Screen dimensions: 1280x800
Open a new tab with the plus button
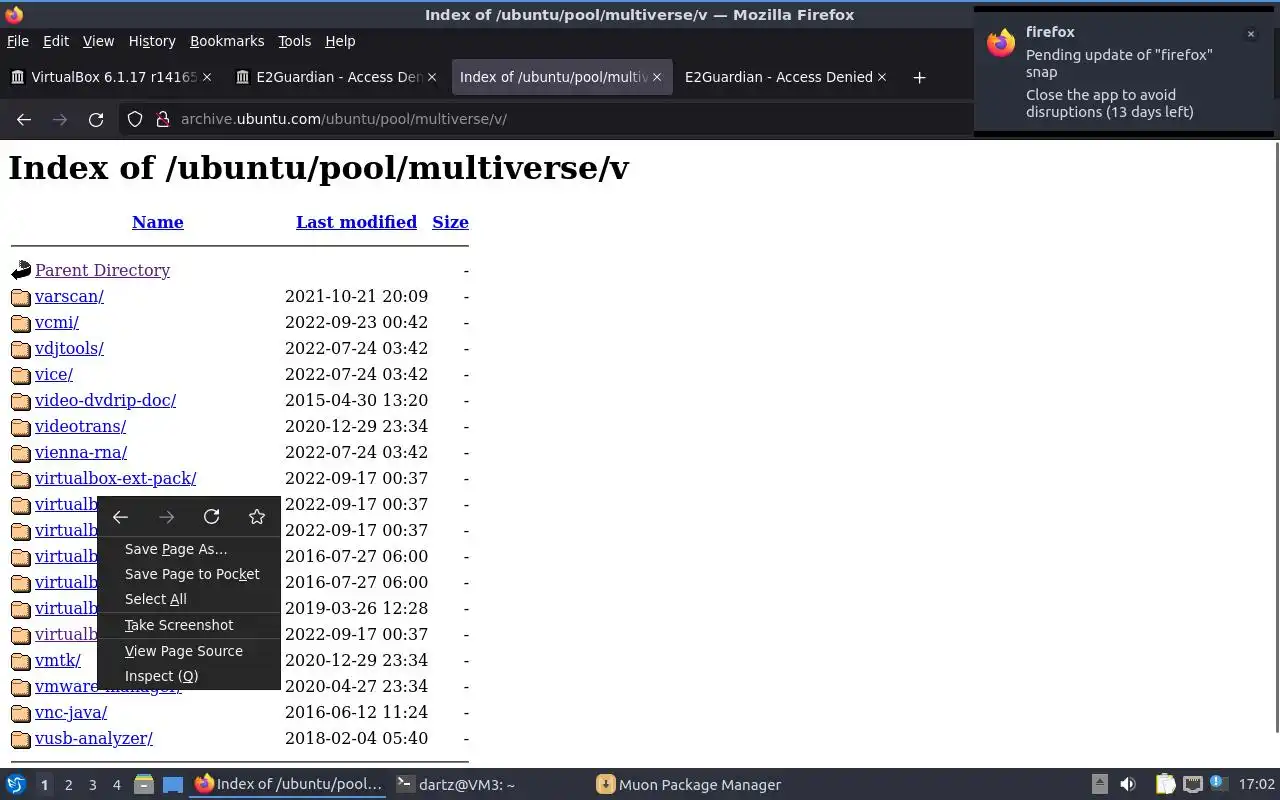pos(919,77)
